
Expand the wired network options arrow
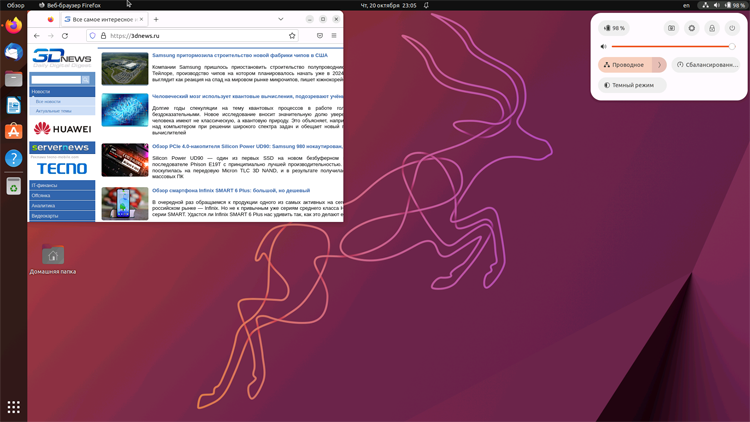point(658,65)
